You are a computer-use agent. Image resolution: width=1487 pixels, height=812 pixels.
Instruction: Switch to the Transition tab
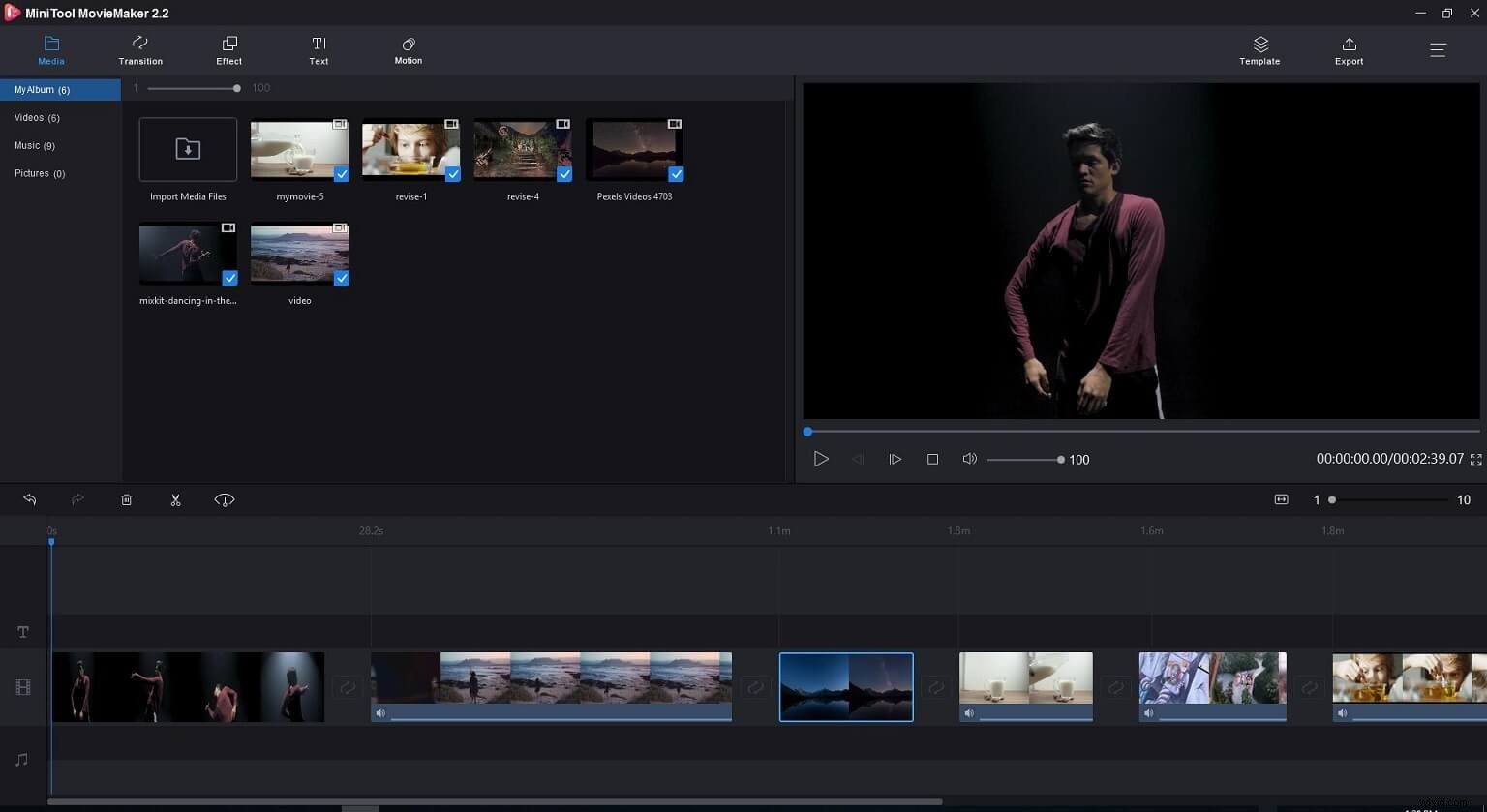coord(139,50)
